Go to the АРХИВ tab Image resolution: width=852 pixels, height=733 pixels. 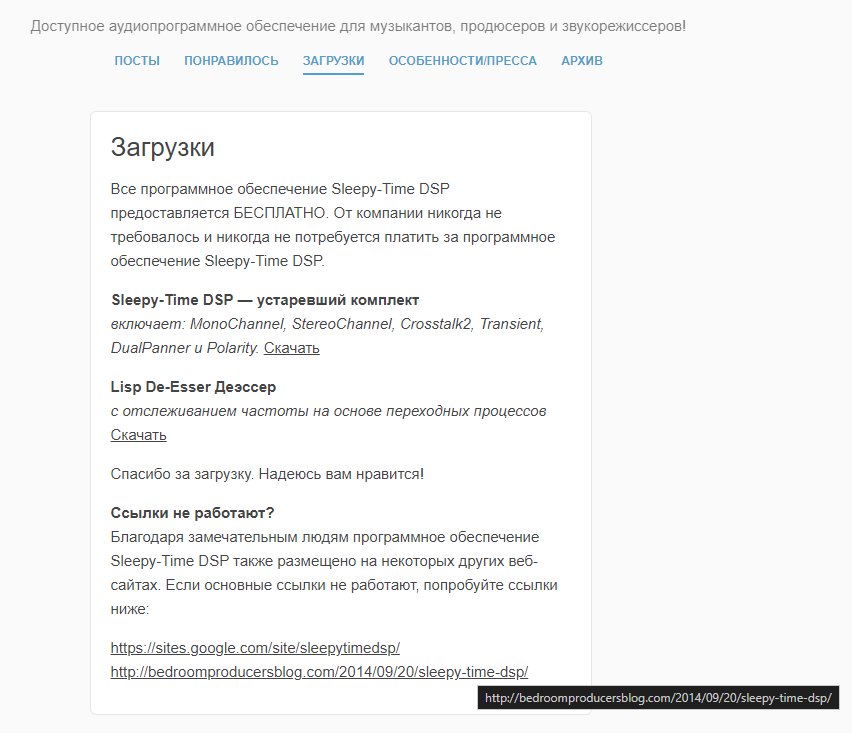pos(581,61)
